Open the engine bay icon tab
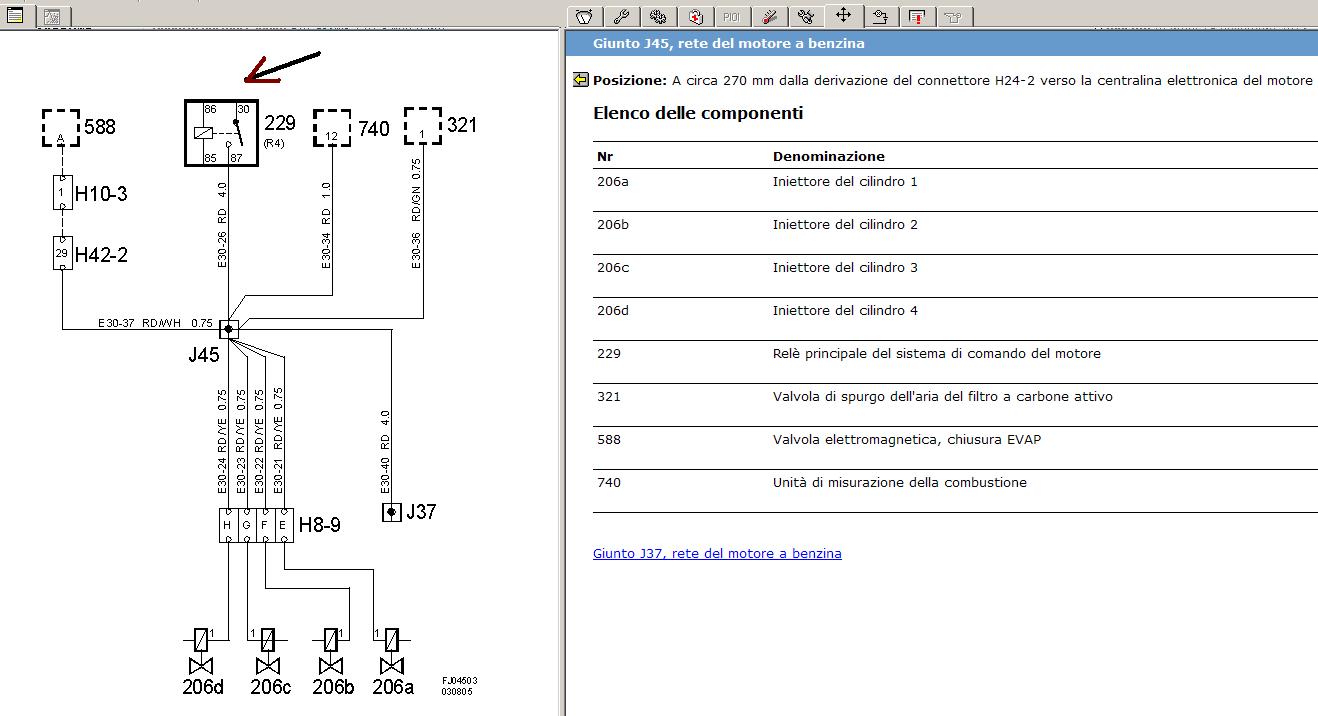Viewport: 1318px width, 716px height. click(x=585, y=16)
